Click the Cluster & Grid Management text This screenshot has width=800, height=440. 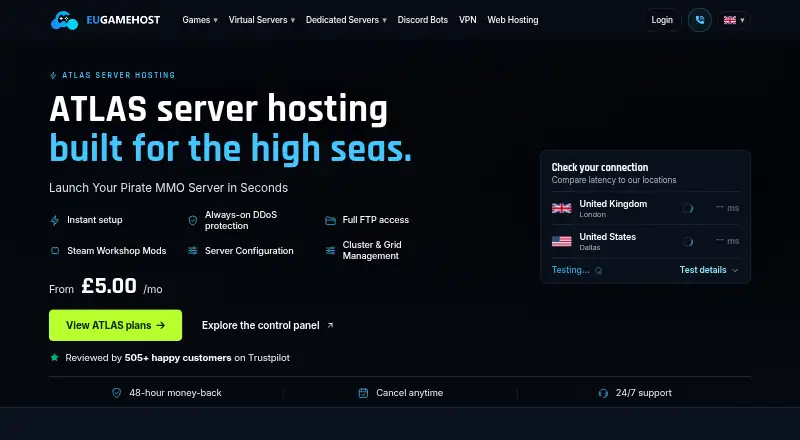(x=372, y=250)
